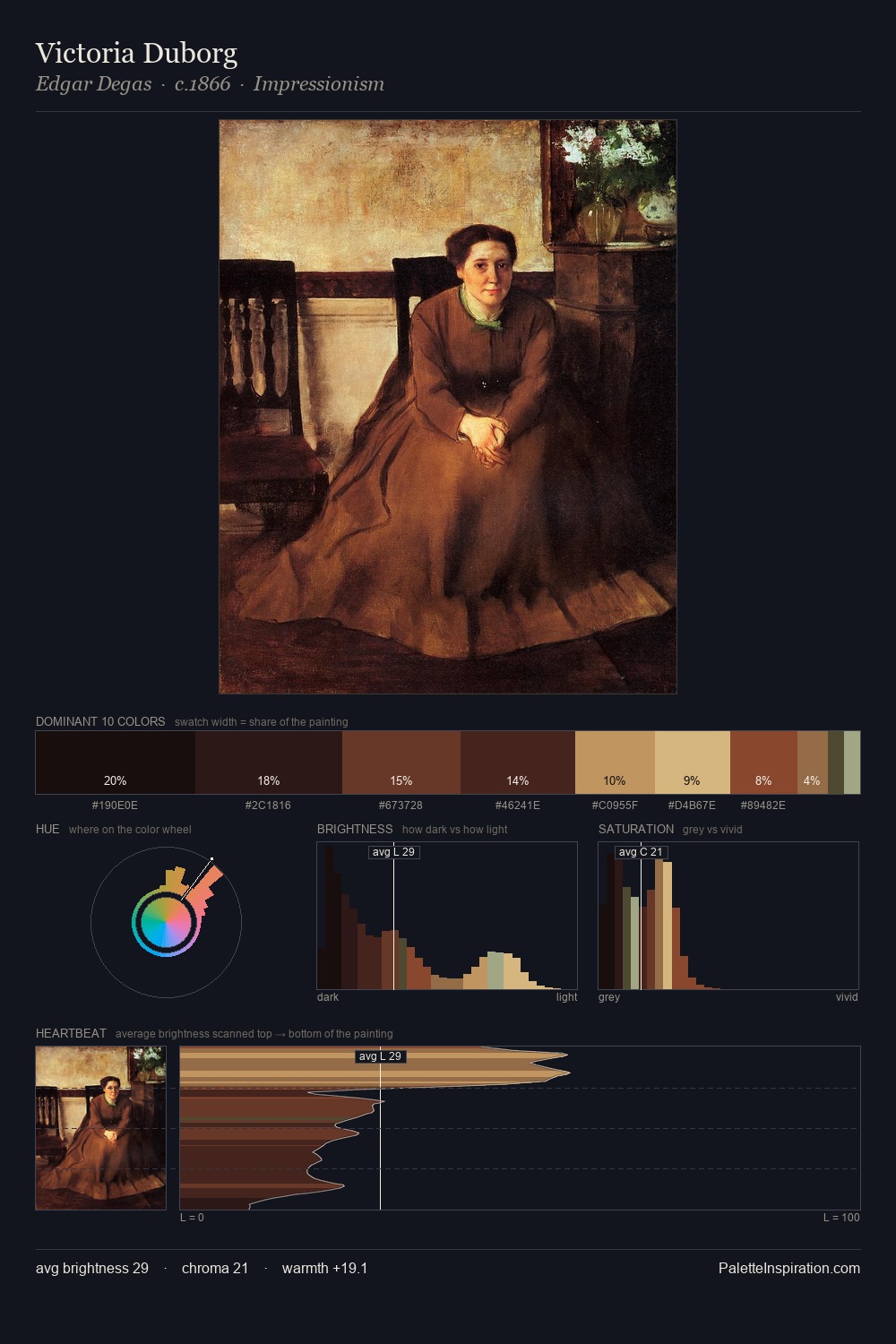The width and height of the screenshot is (896, 1344).
Task: Click the dark olive swatch in the palette
Action: point(836,762)
